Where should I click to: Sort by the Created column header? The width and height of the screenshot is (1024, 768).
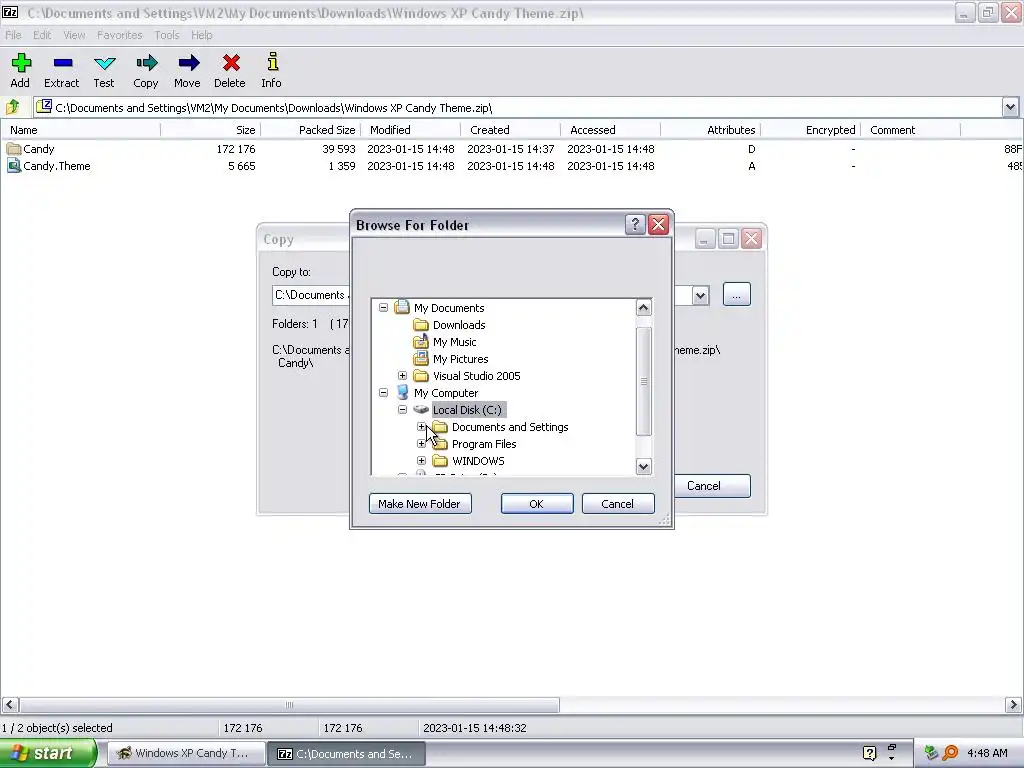[511, 130]
